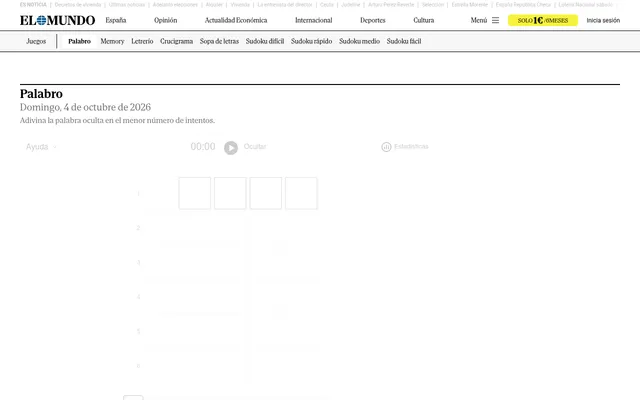The image size is (640, 400).
Task: Go to the España section
Action: point(116,20)
